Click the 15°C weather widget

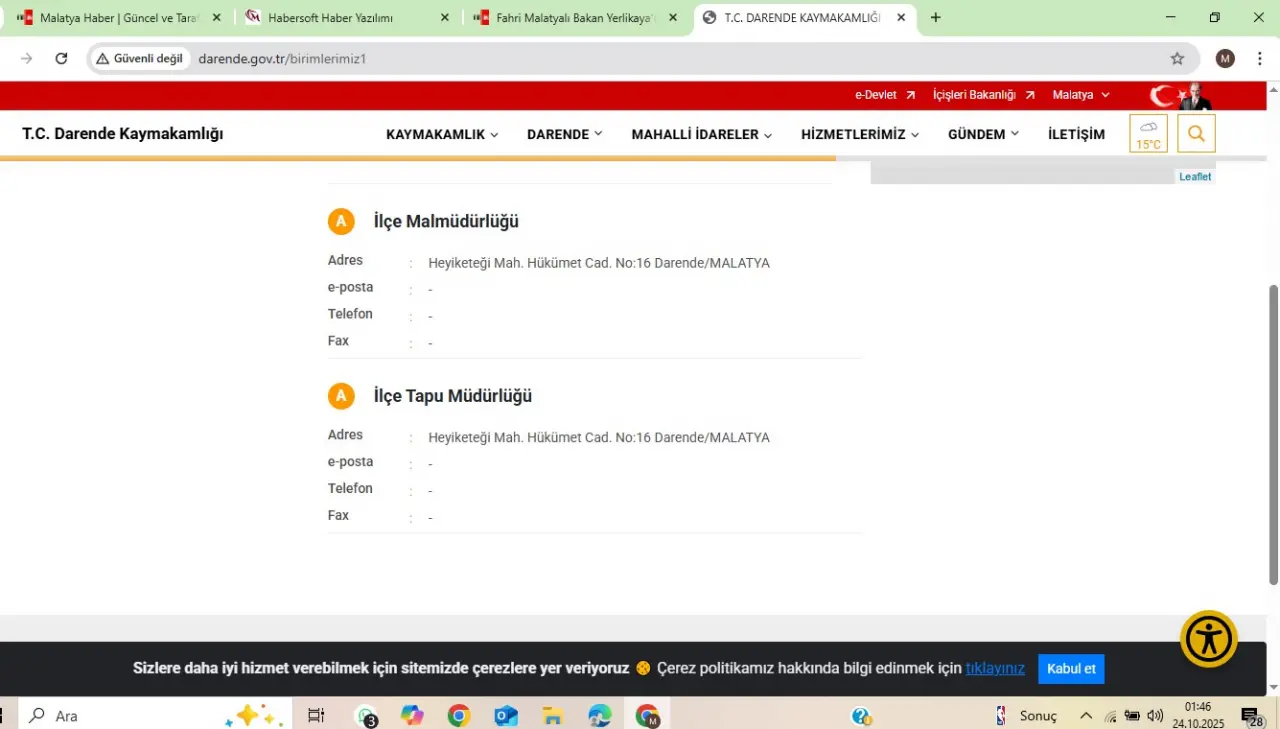(1148, 134)
